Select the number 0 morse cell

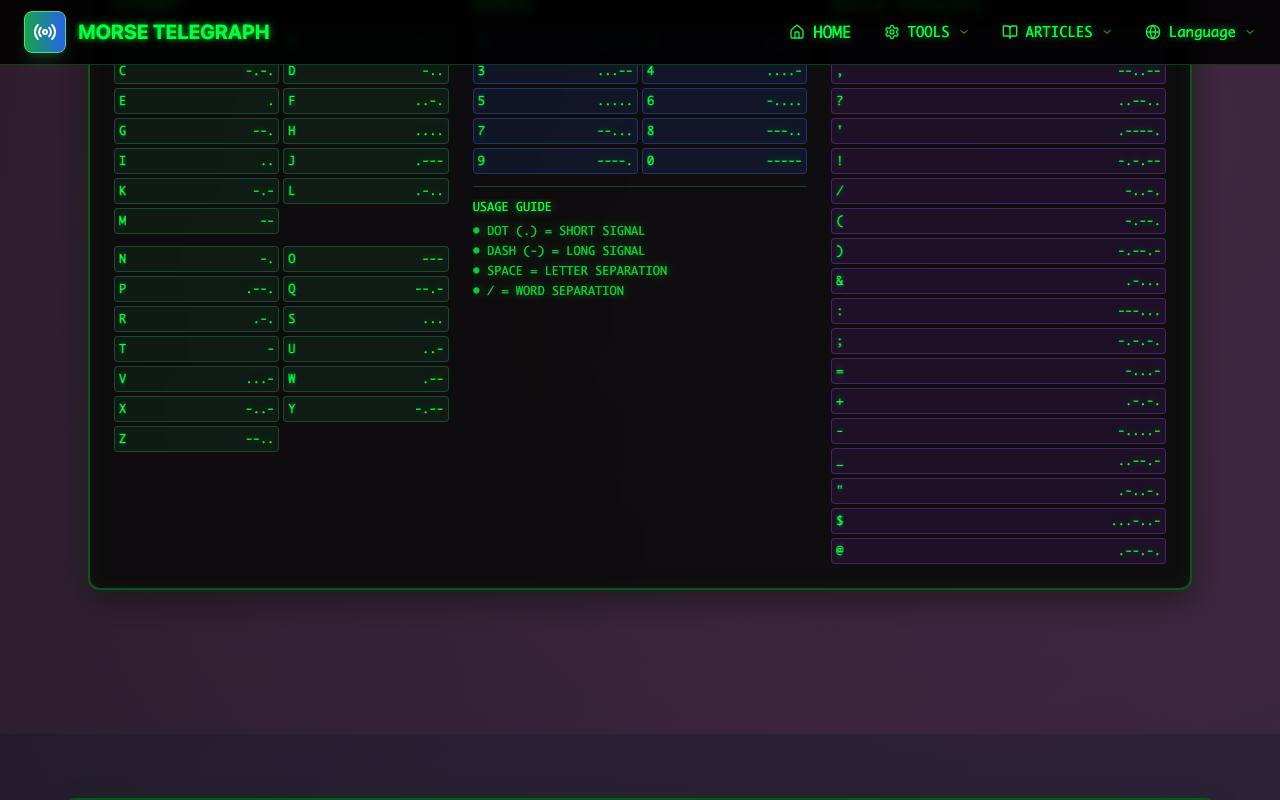(x=724, y=161)
